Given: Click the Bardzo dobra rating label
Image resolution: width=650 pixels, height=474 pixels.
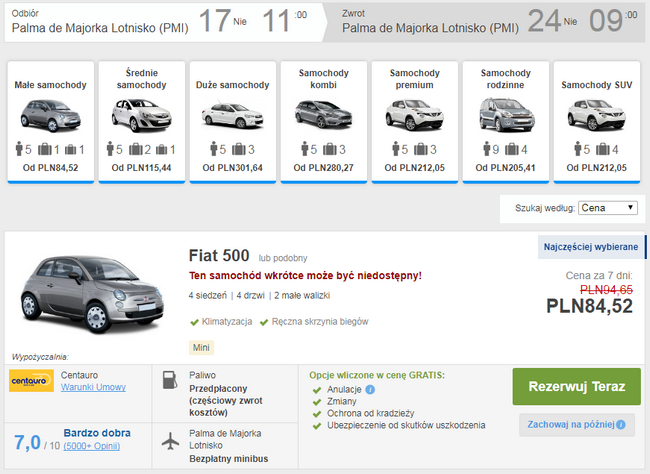Looking at the screenshot, I should pyautogui.click(x=97, y=433).
